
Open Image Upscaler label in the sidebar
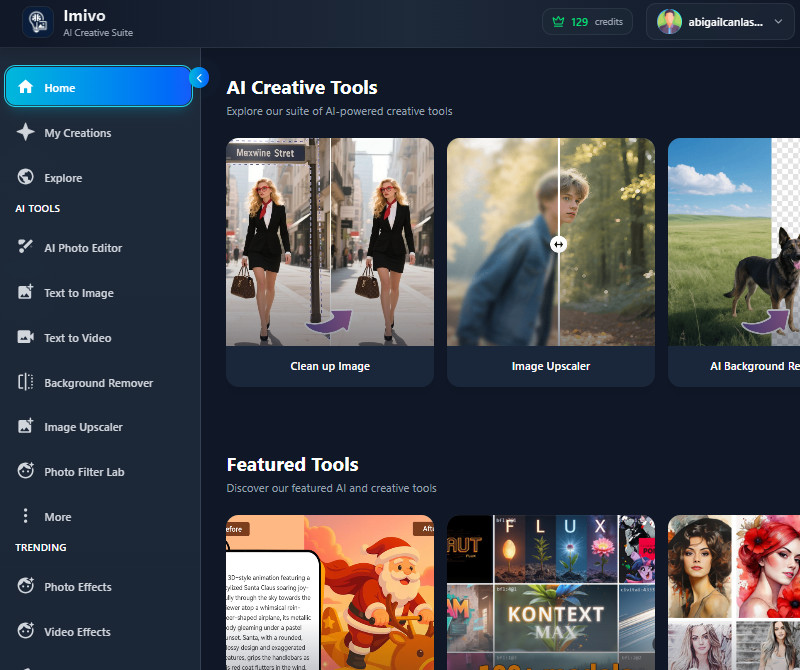pyautogui.click(x=83, y=427)
